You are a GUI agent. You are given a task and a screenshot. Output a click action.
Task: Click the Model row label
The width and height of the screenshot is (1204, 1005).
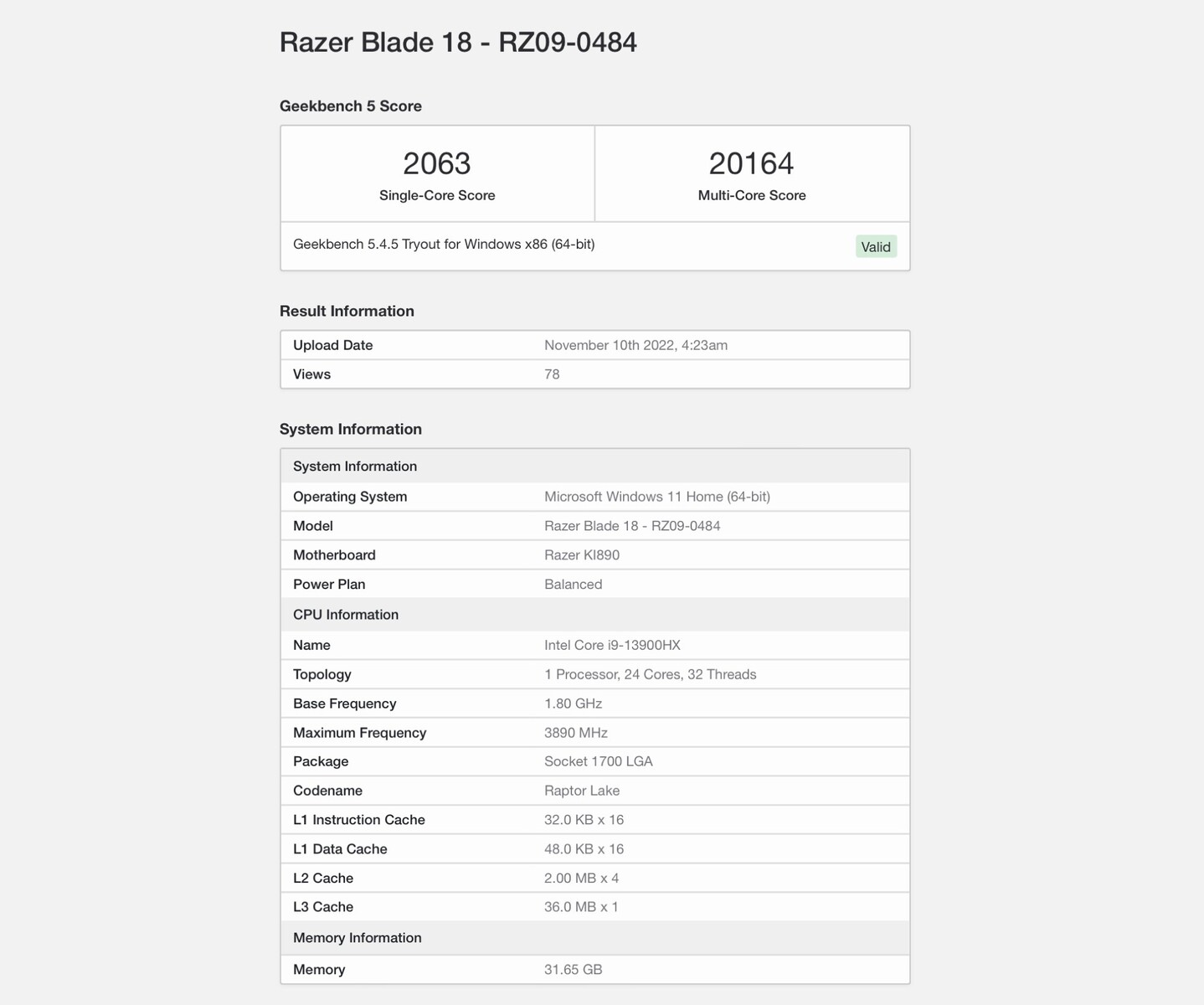[x=313, y=526]
